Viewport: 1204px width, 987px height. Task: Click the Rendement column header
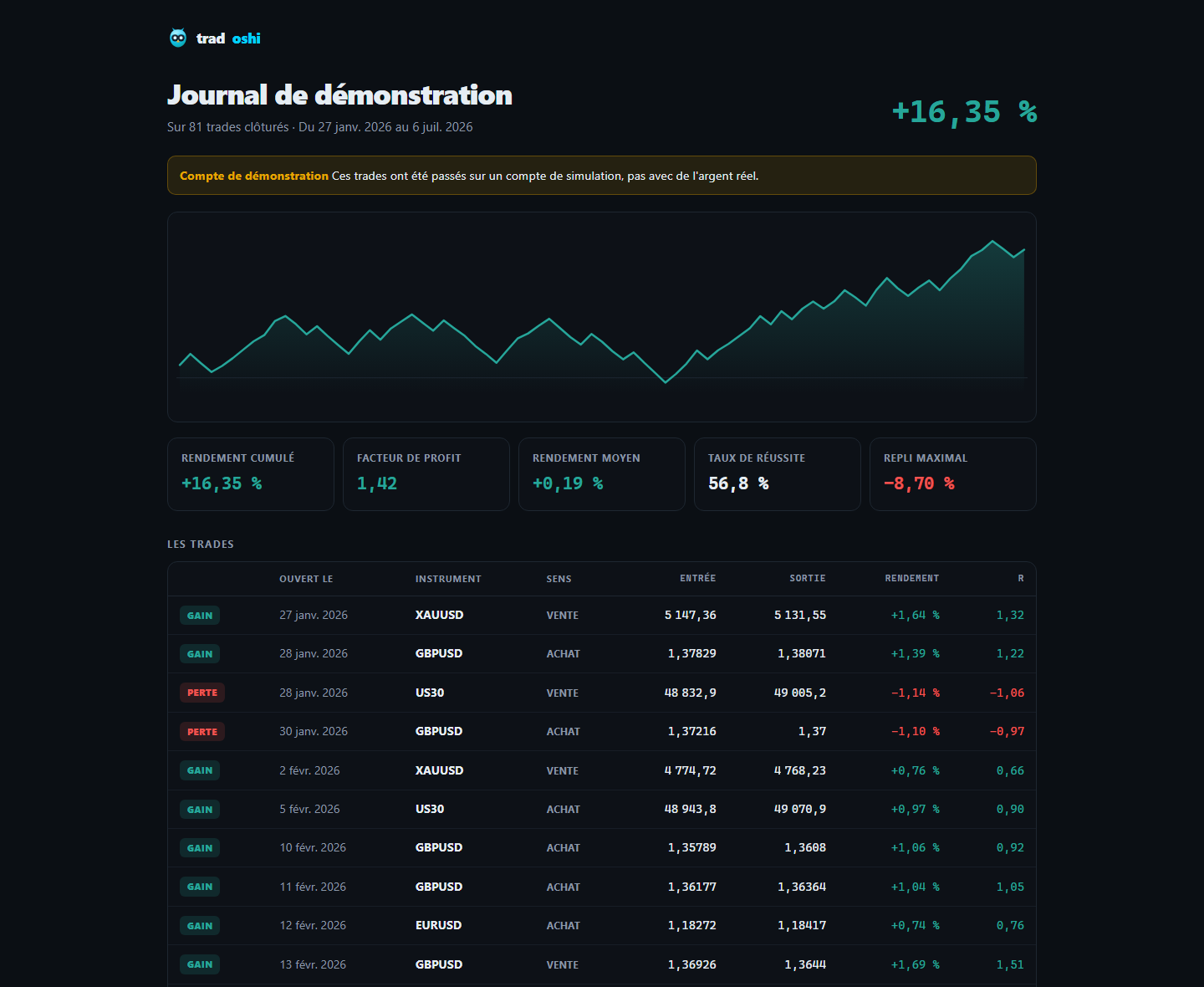tap(912, 578)
